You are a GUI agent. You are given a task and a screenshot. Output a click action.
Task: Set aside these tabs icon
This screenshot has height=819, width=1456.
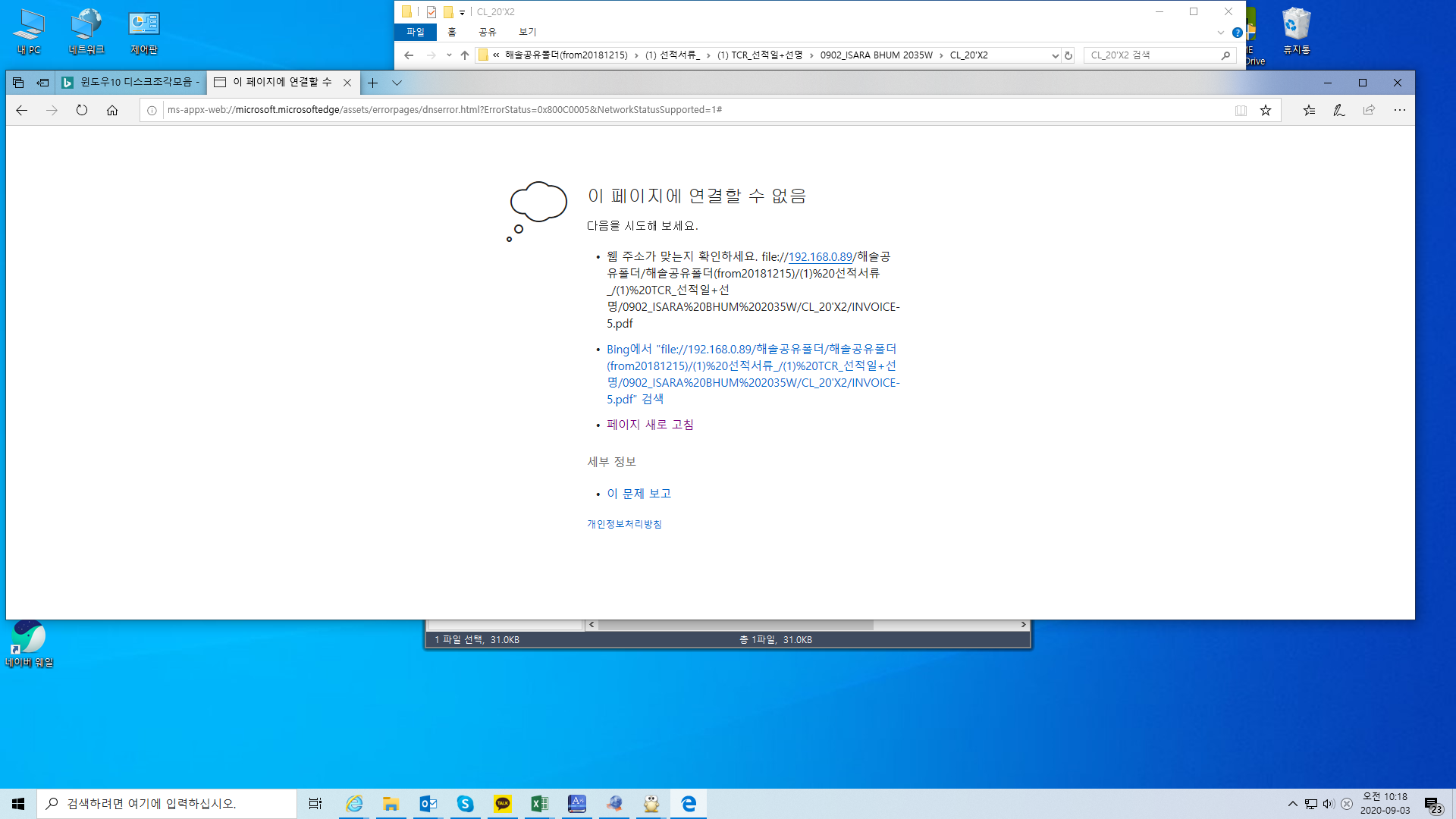tap(43, 82)
